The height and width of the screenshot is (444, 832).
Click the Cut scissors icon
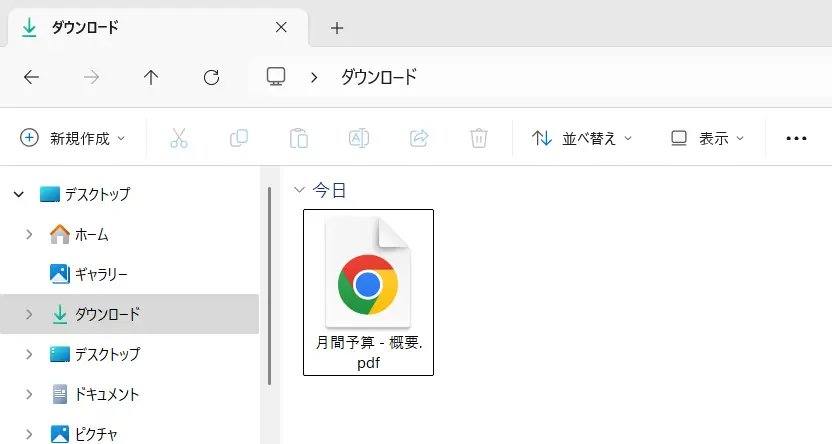click(179, 138)
